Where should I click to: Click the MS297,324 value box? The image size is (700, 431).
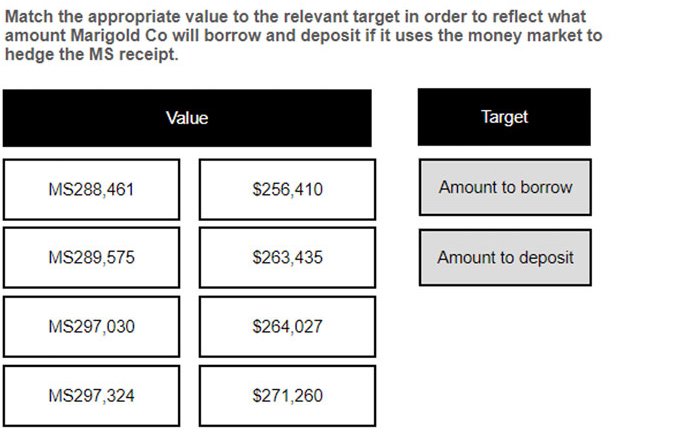91,396
